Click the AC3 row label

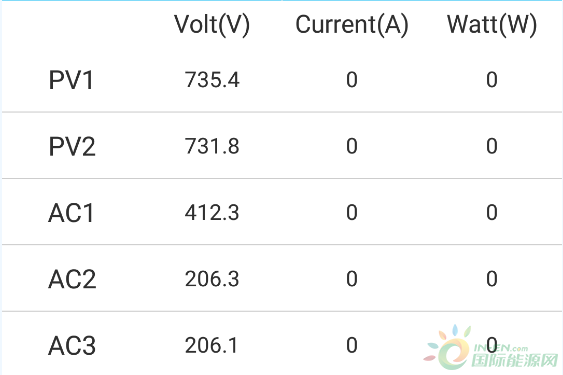pyautogui.click(x=72, y=346)
